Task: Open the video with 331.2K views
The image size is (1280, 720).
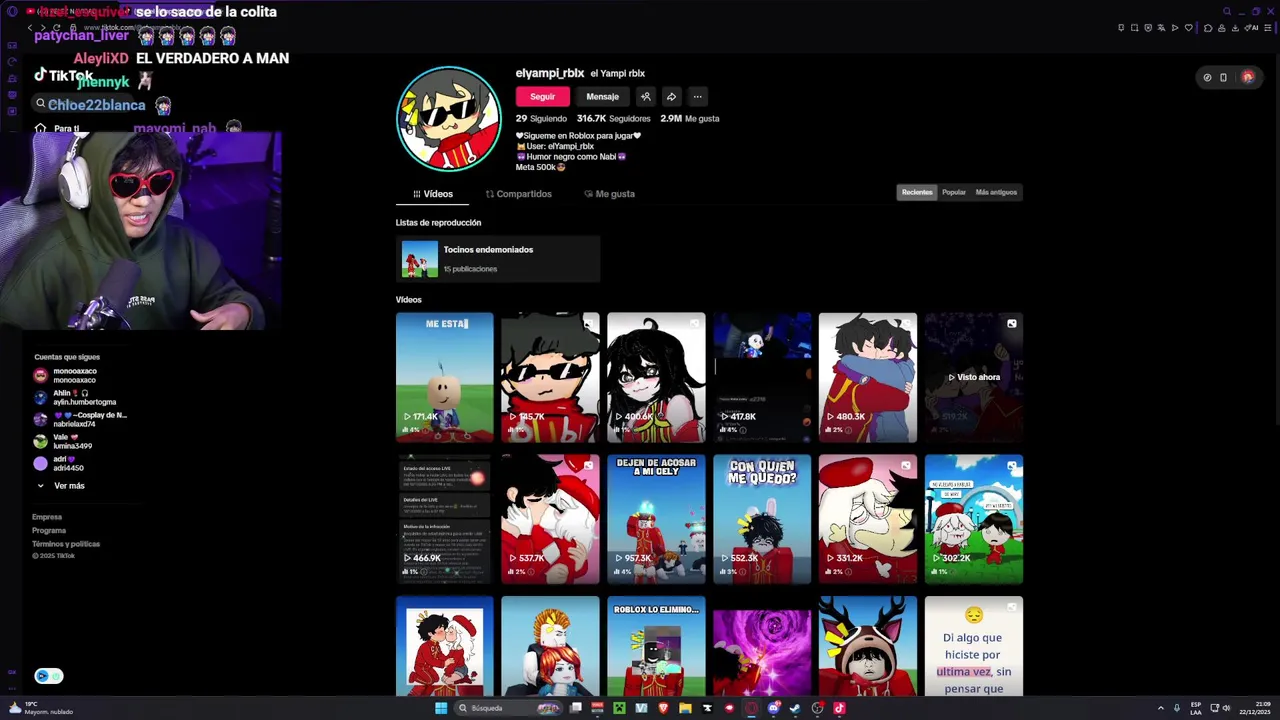Action: click(868, 519)
